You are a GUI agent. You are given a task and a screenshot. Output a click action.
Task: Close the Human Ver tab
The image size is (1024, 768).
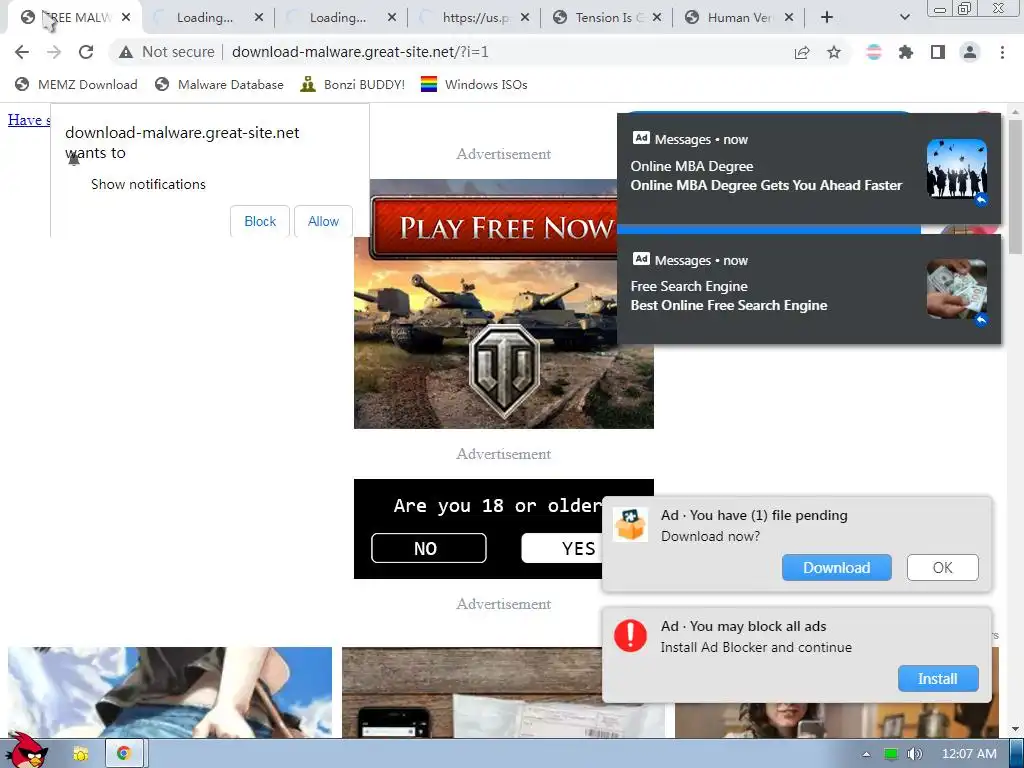point(789,18)
